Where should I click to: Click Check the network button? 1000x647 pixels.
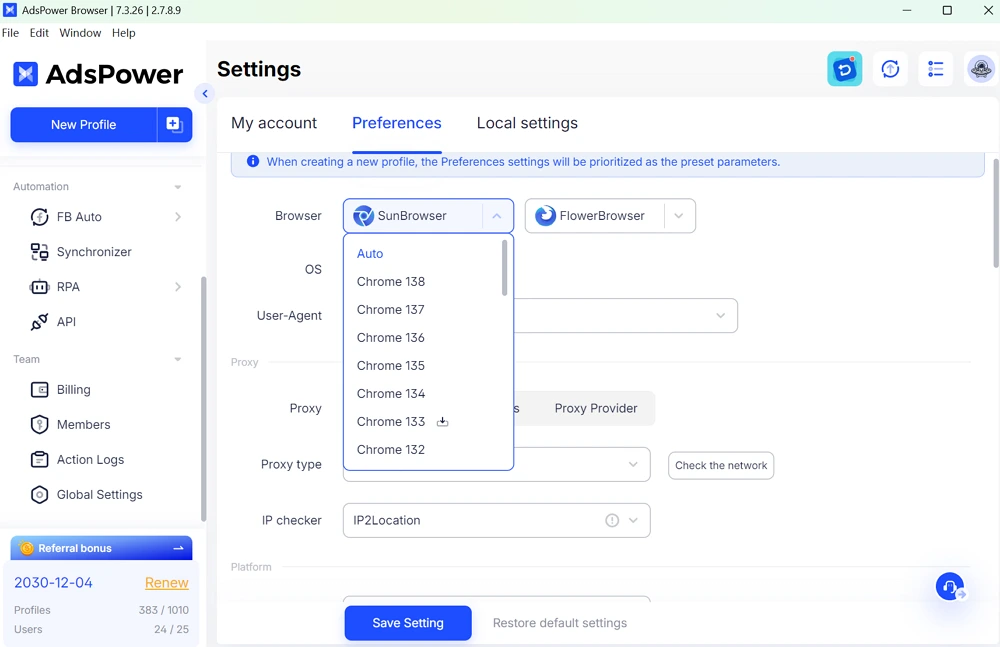pos(721,465)
